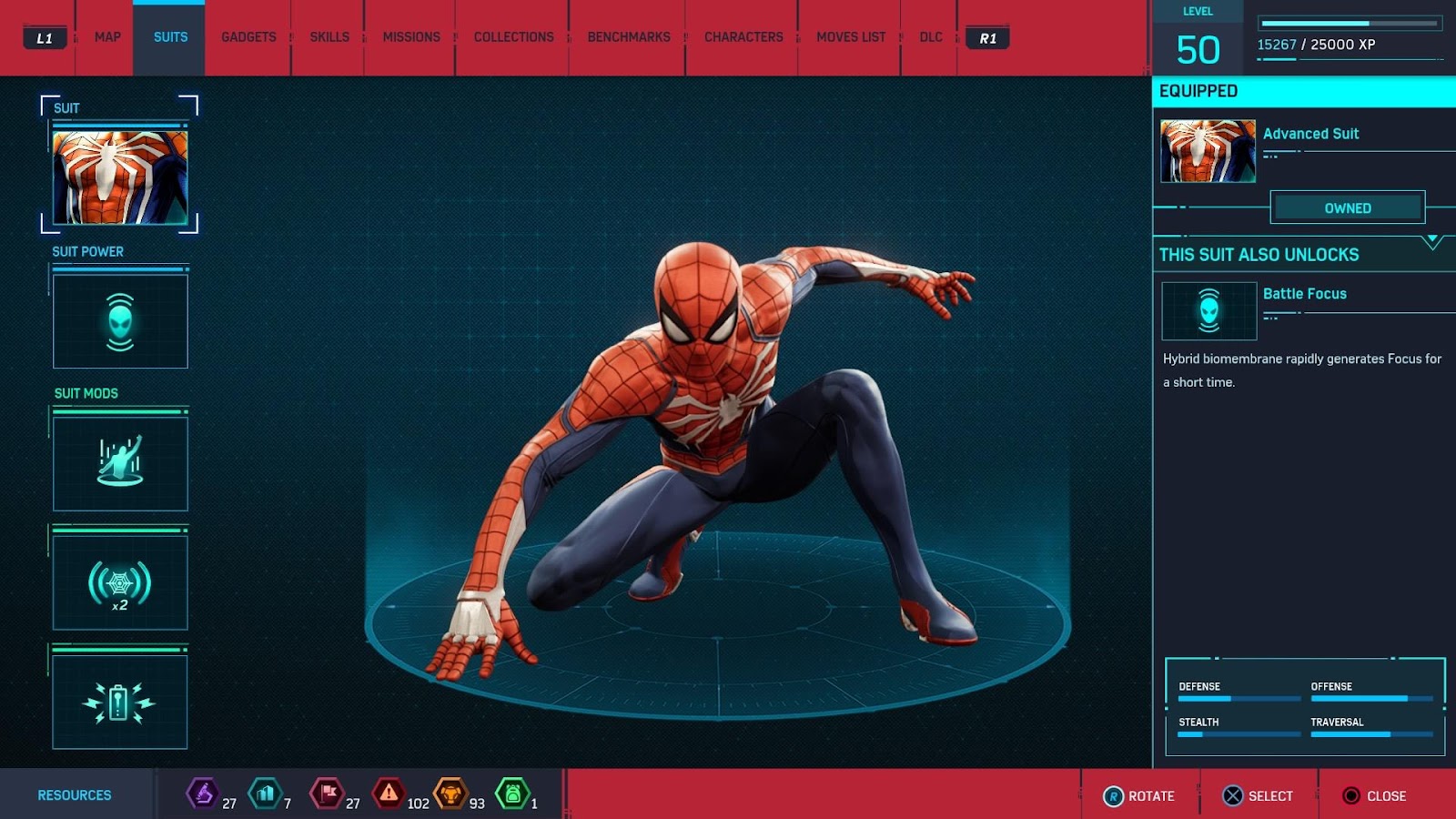
Task: Click the red base token flag icon
Action: 327,794
